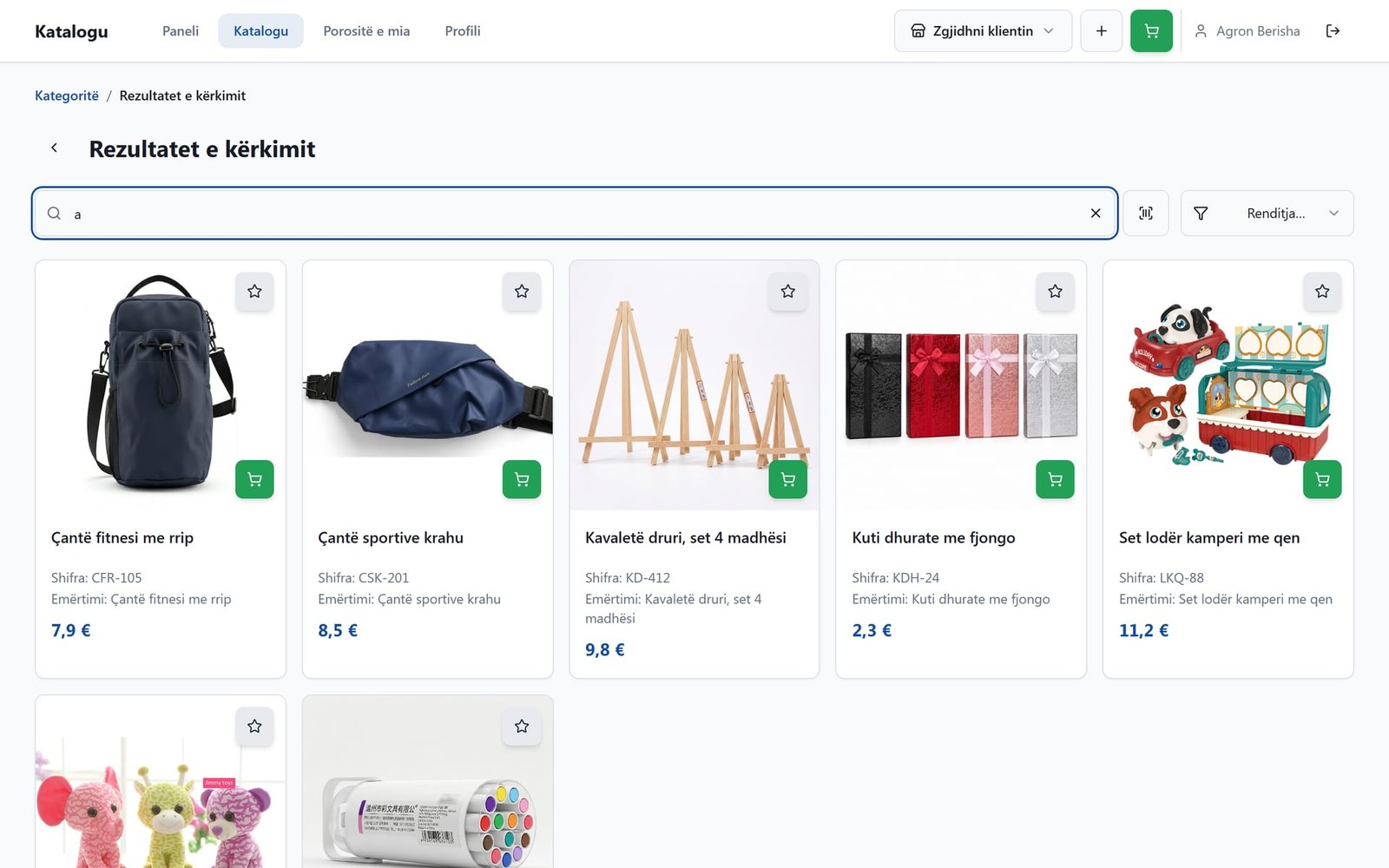
Task: Click the green cart button in header
Action: tap(1151, 31)
